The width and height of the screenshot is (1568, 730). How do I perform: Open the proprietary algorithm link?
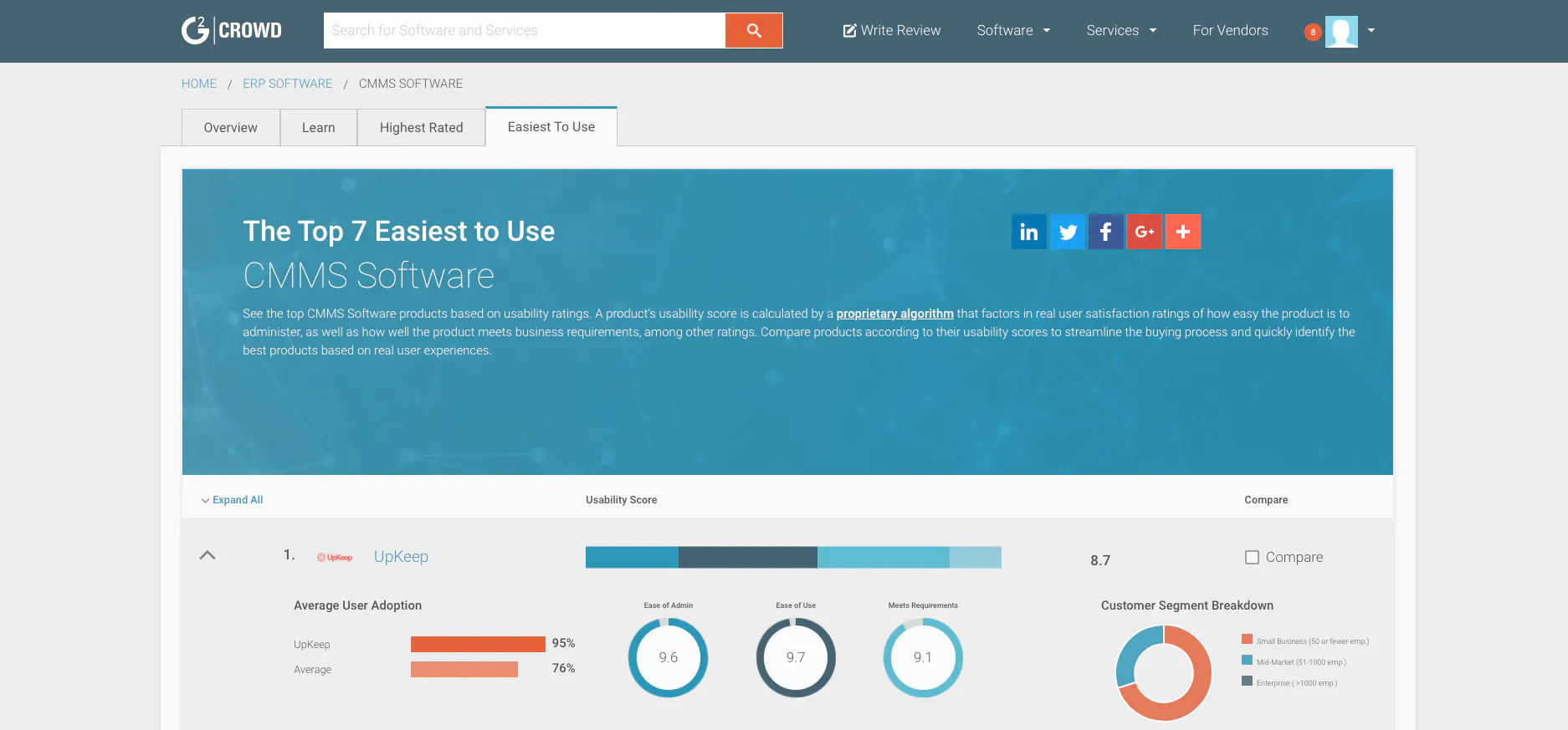(895, 314)
